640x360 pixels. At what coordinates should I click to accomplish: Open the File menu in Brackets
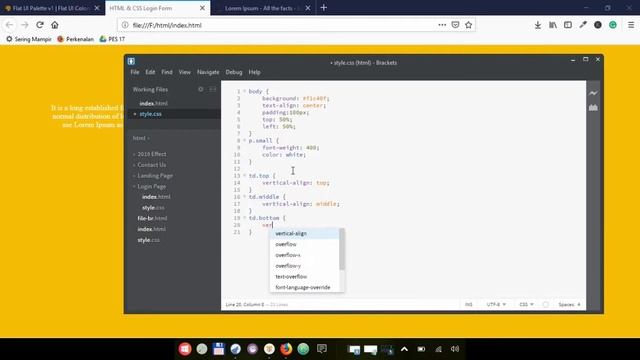pyautogui.click(x=135, y=72)
